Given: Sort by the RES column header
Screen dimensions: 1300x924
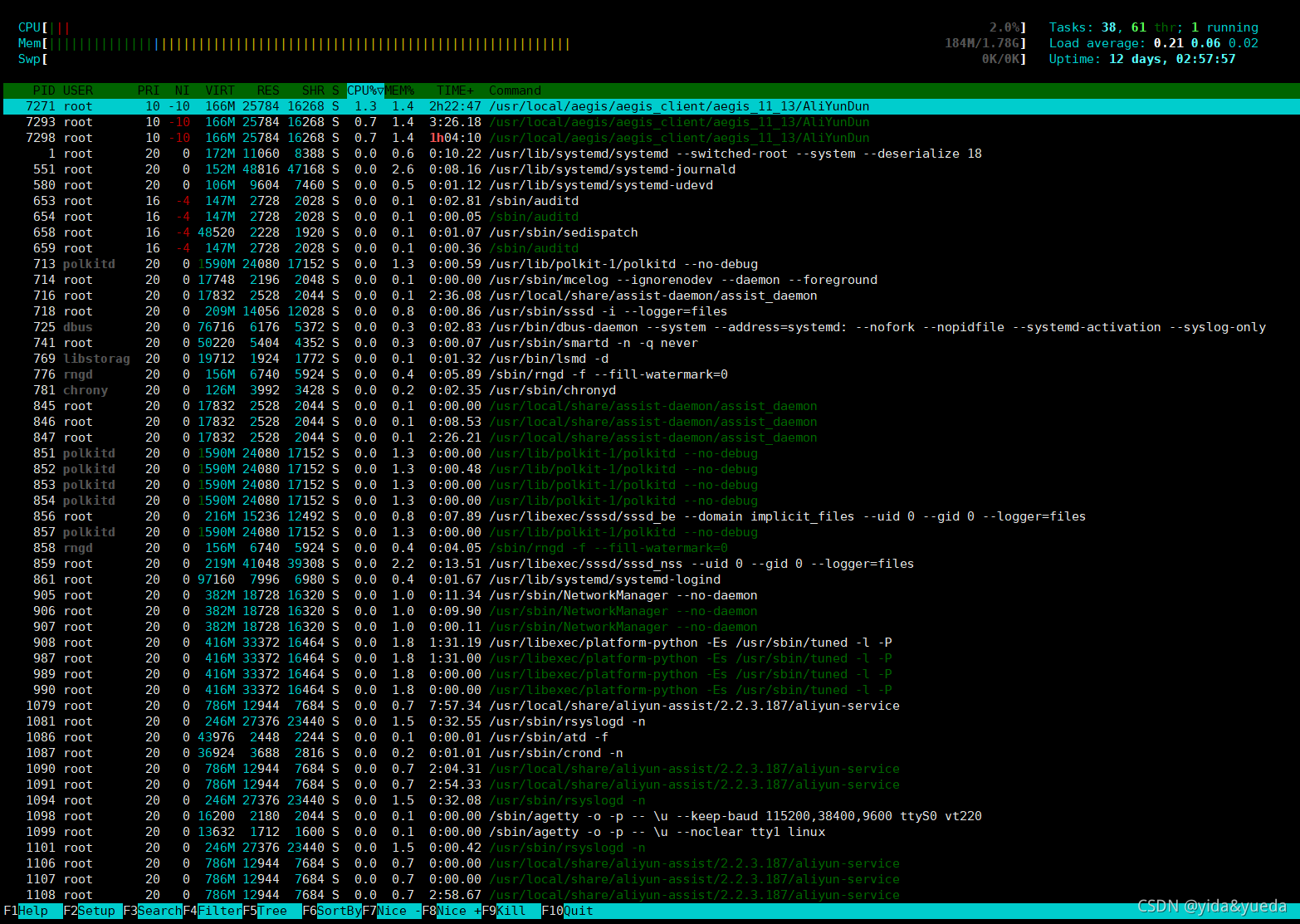Looking at the screenshot, I should click(268, 90).
